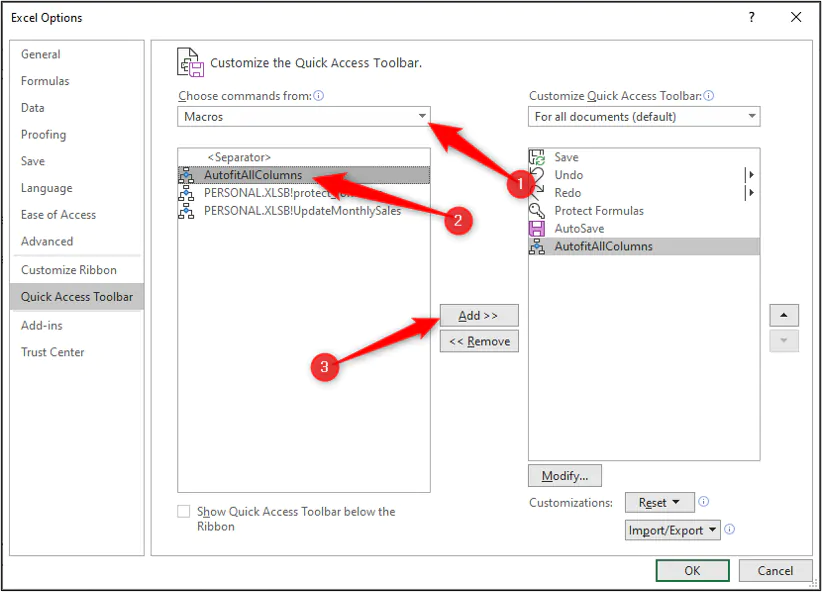
Task: Click the macro icon beside AutofitAllColumns in right list
Action: coord(537,246)
